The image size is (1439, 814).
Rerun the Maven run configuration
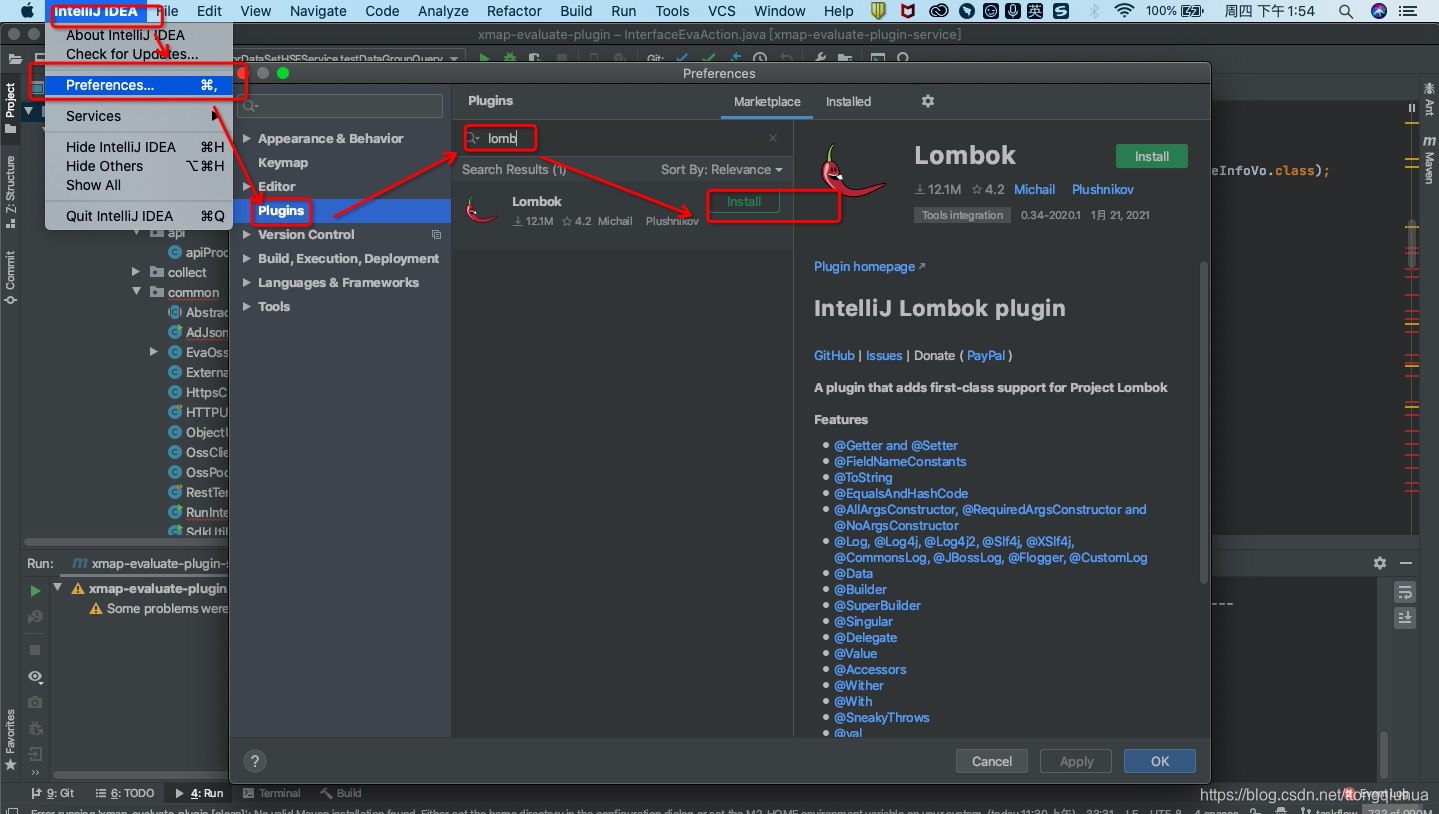point(35,590)
